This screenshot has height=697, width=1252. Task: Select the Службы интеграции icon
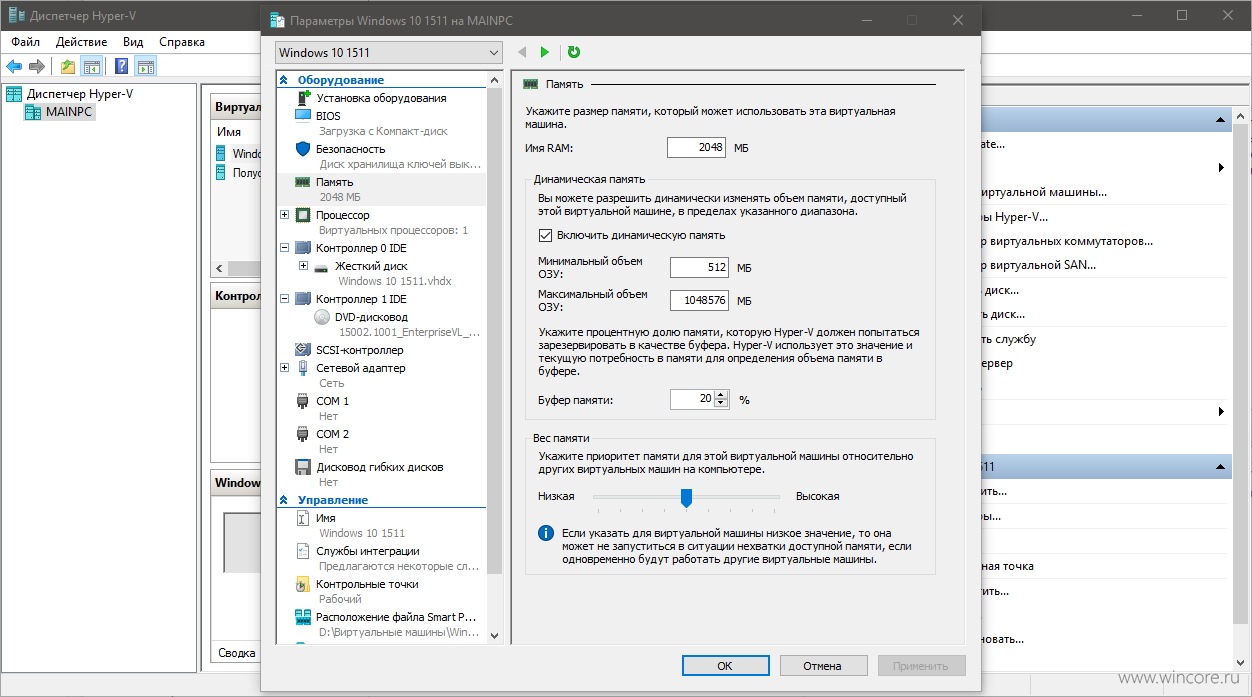[304, 551]
